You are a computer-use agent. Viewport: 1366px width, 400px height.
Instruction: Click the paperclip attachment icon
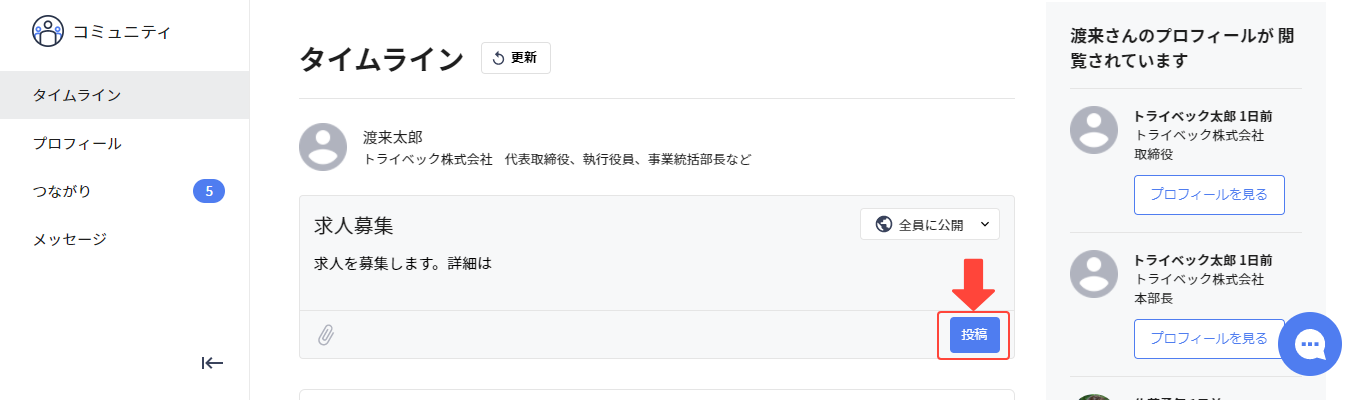click(326, 335)
